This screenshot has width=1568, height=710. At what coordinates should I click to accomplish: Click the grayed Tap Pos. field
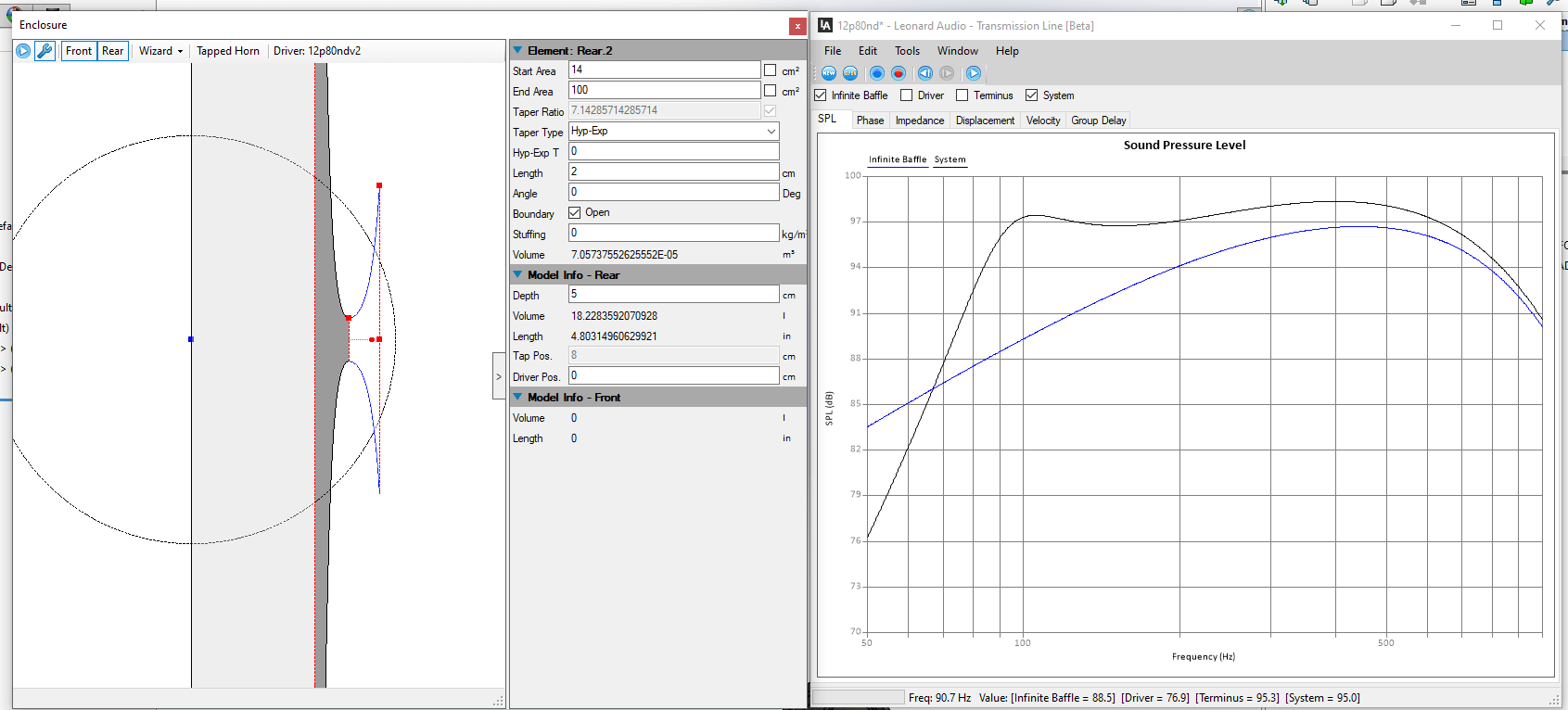coord(673,355)
